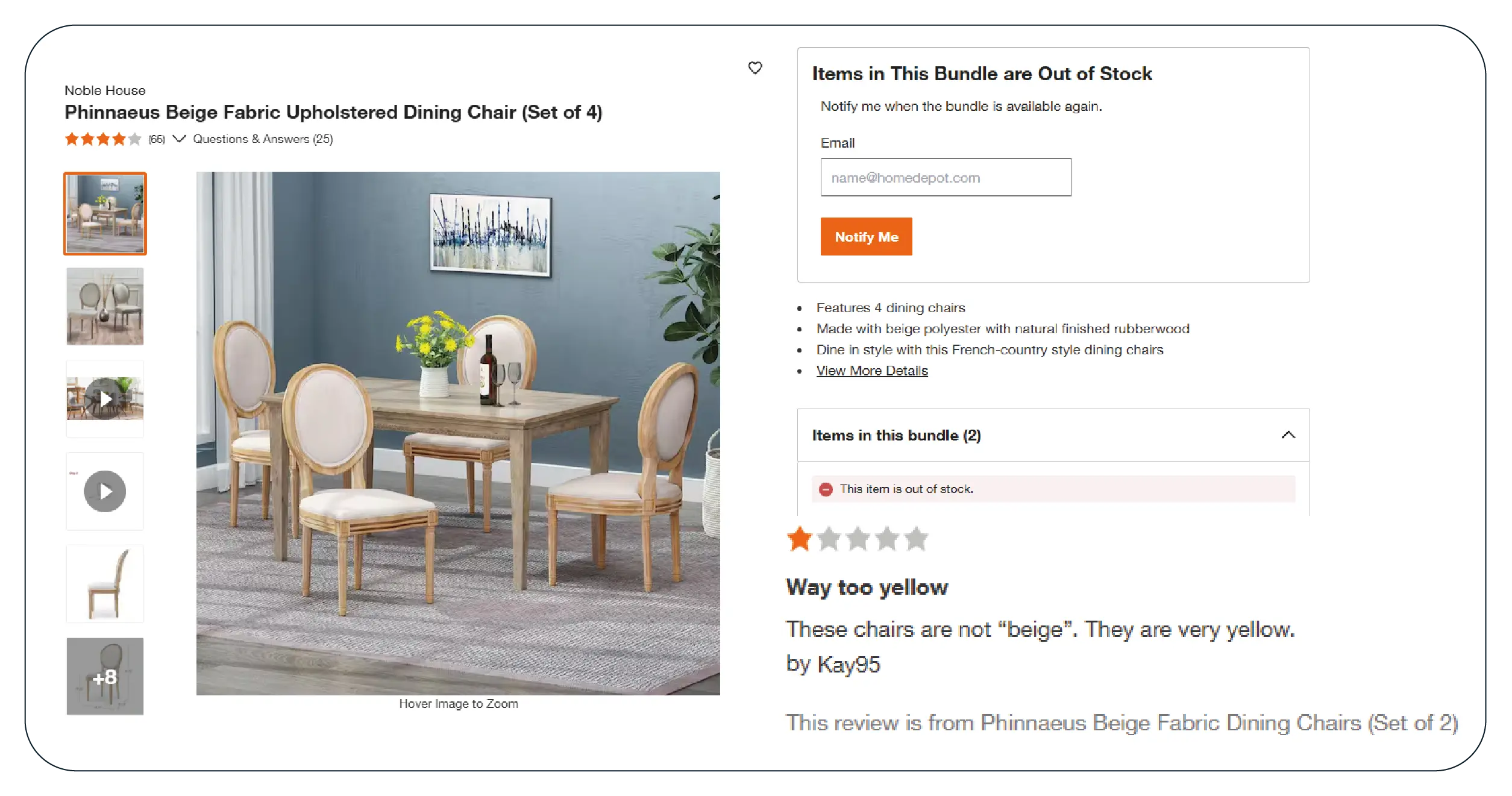Open Questions & Answers (25)
The image size is (1512, 796).
263,139
